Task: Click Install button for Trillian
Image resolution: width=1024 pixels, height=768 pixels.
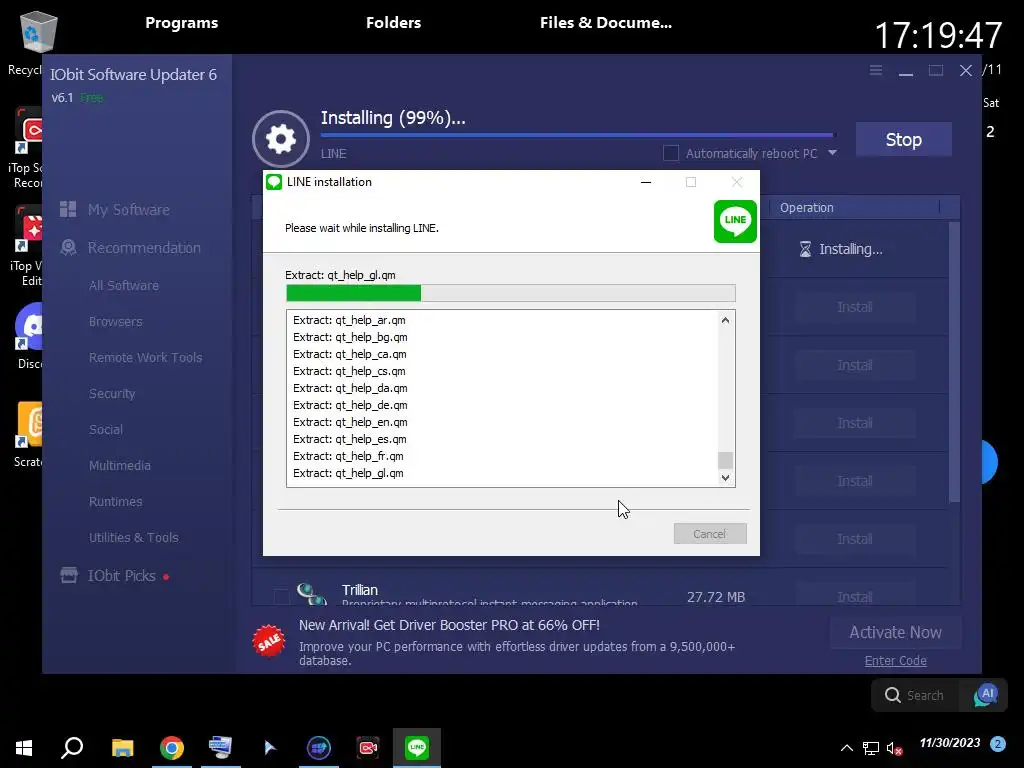Action: coord(854,596)
